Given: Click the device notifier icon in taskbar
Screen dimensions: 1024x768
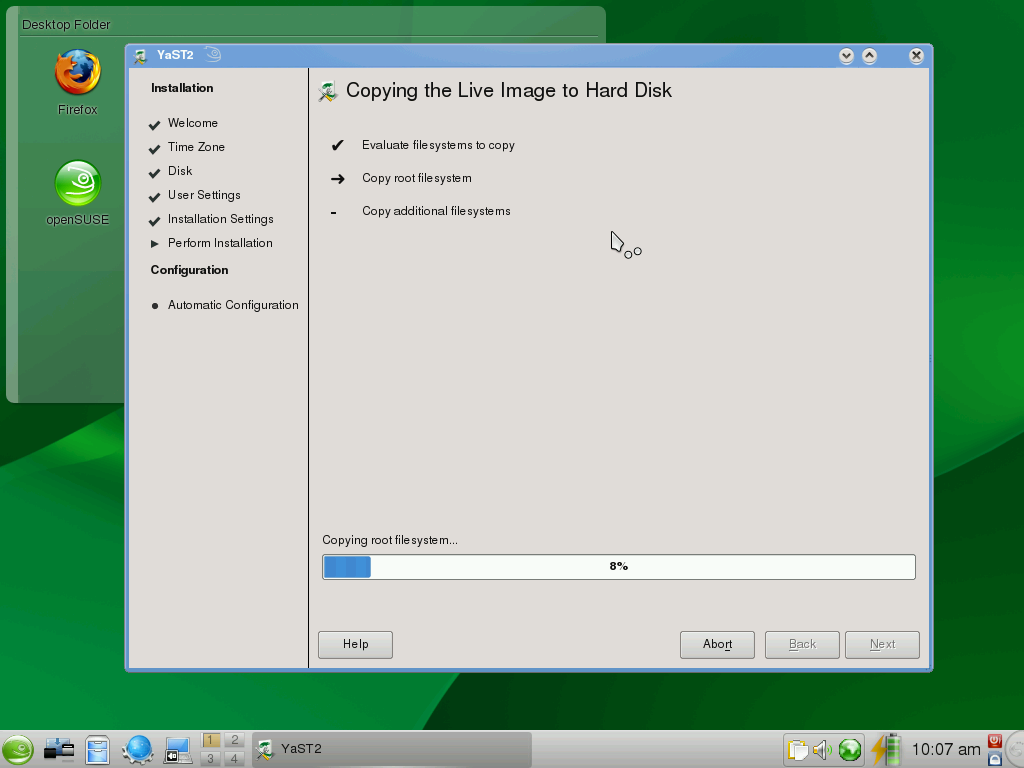Looking at the screenshot, I should (x=57, y=750).
